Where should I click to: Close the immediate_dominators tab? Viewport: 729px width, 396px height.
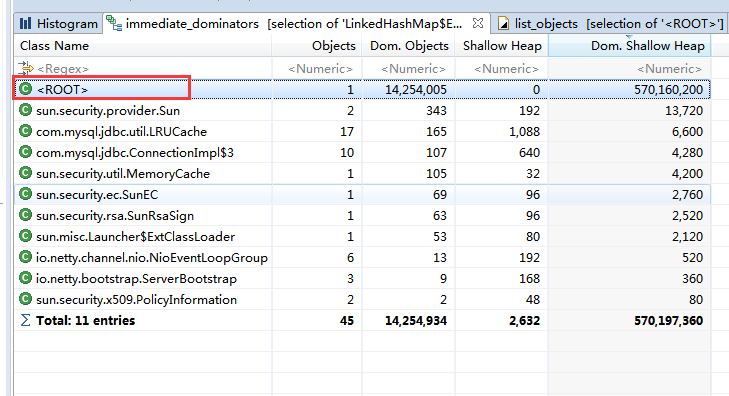coord(478,23)
